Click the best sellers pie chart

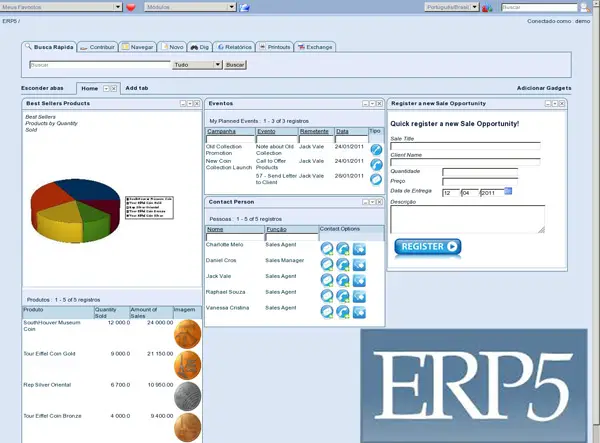[x=75, y=210]
